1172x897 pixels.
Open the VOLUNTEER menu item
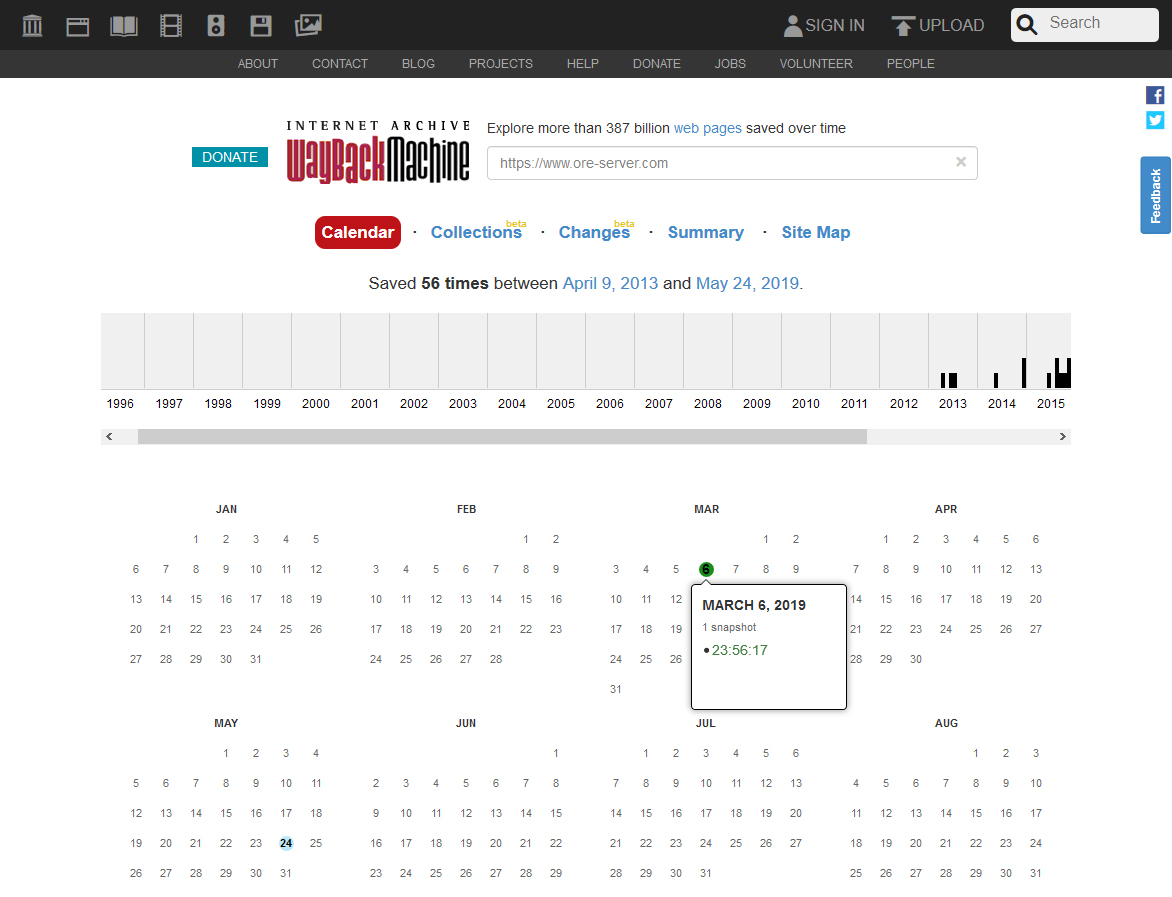(816, 64)
